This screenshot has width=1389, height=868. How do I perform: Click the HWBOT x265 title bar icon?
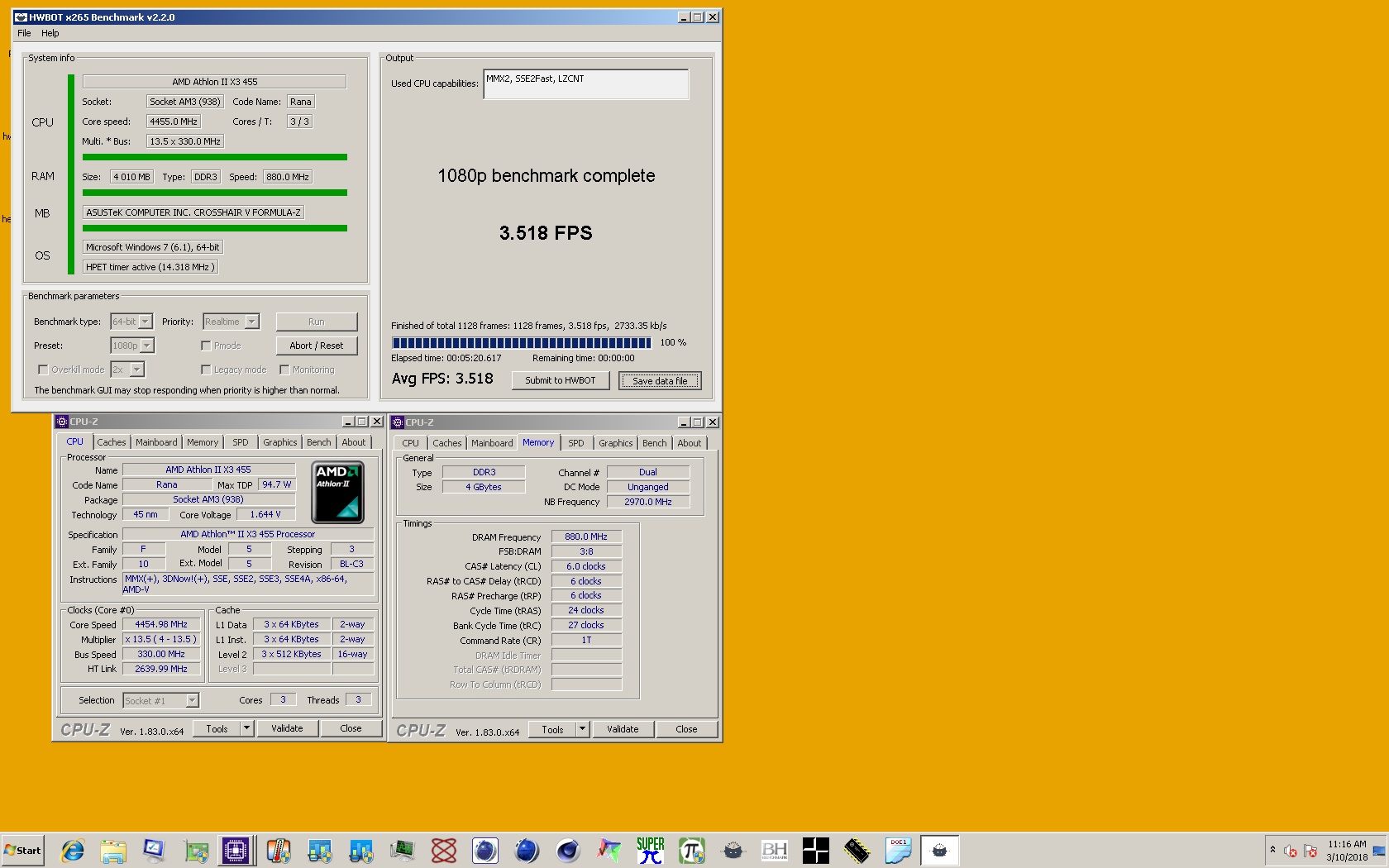(21, 17)
